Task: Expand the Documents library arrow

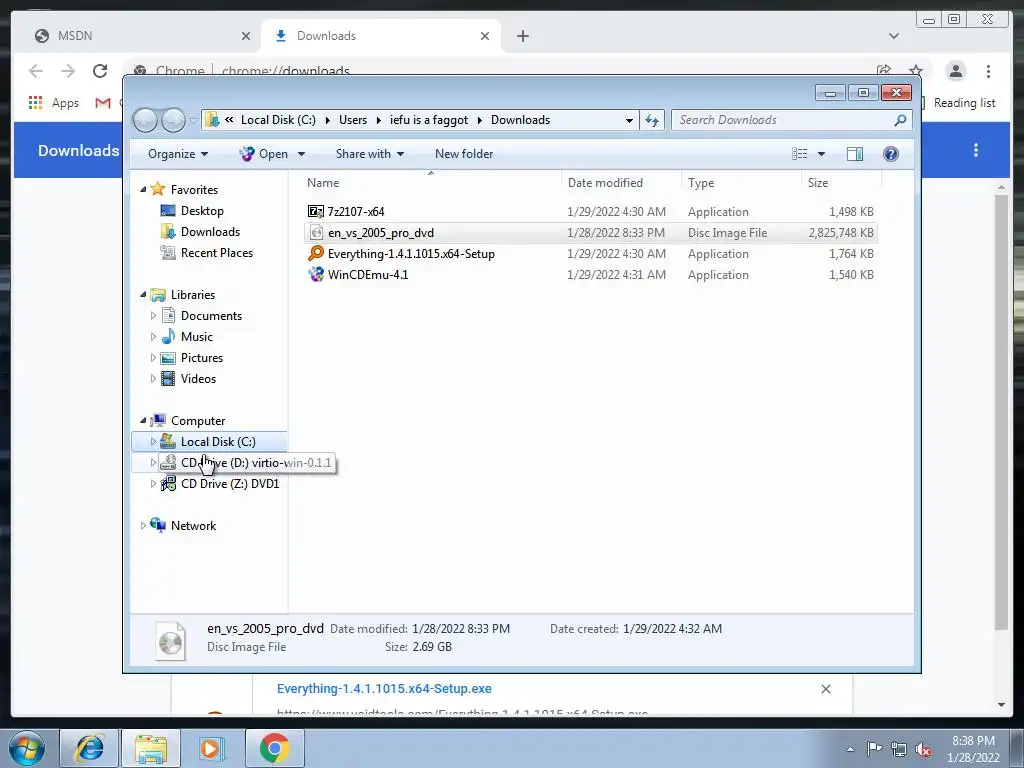Action: pos(153,315)
